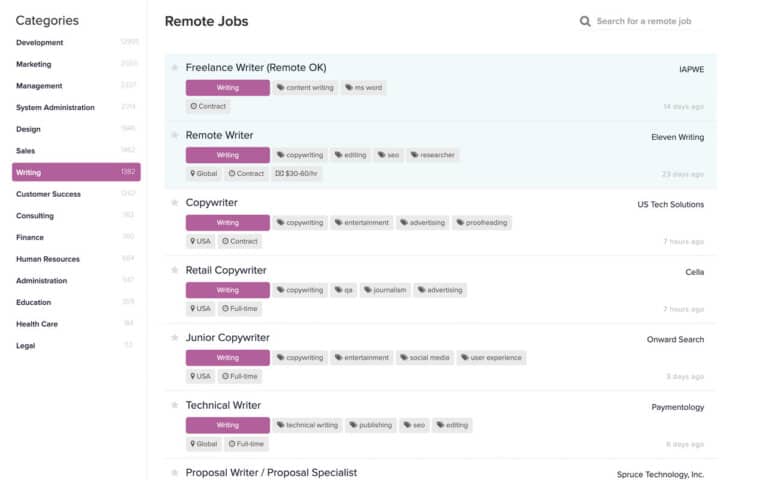Star the Freelance Writer (Remote OK) job
The height and width of the screenshot is (480, 768).
[175, 68]
